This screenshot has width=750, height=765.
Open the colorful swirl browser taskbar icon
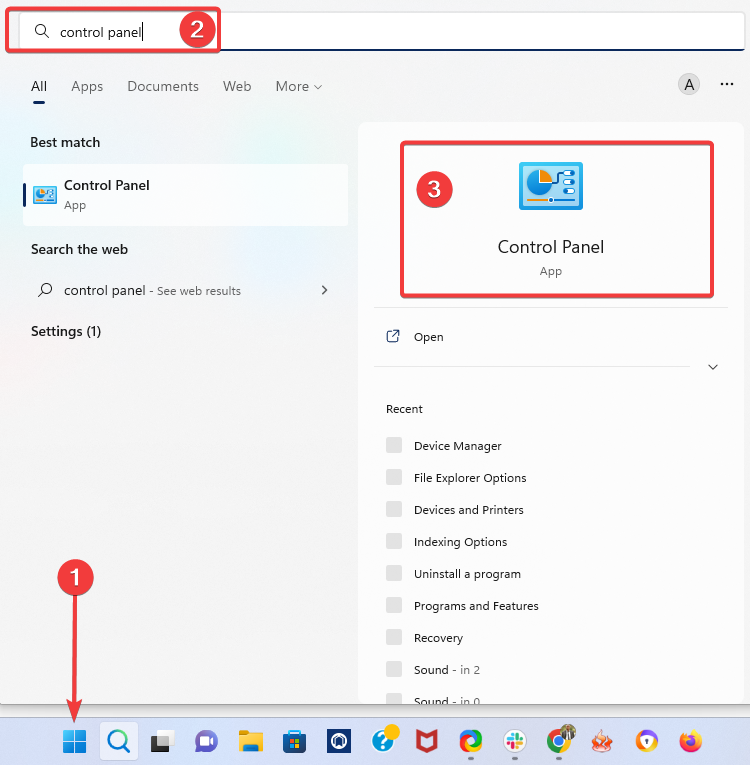tap(470, 742)
